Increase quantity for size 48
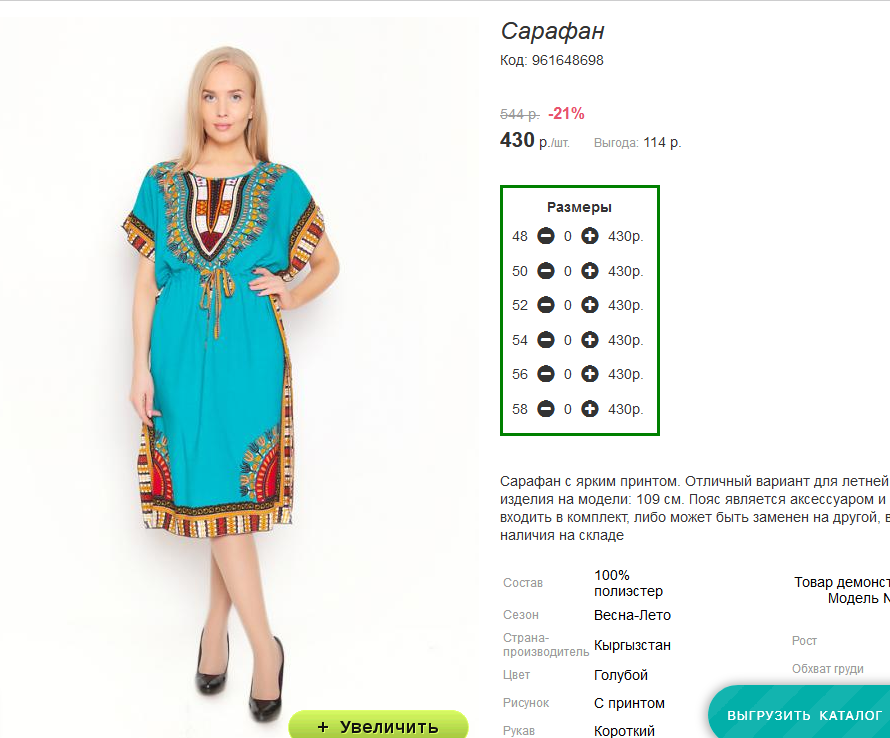This screenshot has width=890, height=738. pos(590,236)
